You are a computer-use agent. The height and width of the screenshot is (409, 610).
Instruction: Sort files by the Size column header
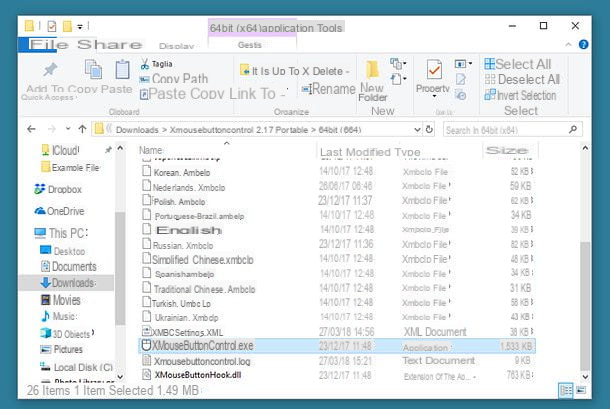tap(507, 150)
